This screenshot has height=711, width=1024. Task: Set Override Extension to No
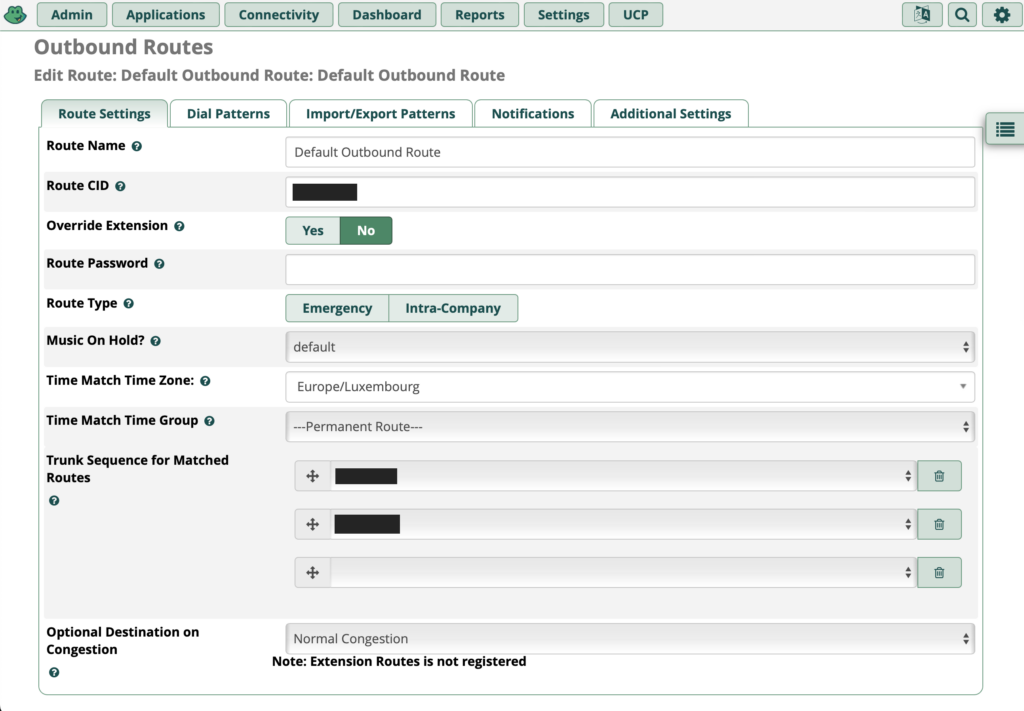(x=366, y=231)
